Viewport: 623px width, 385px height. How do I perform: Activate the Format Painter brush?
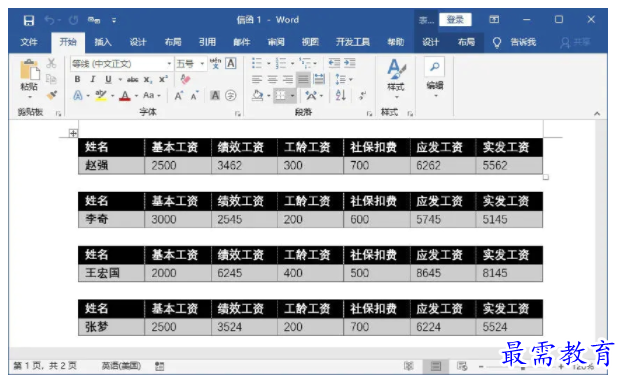click(x=51, y=95)
